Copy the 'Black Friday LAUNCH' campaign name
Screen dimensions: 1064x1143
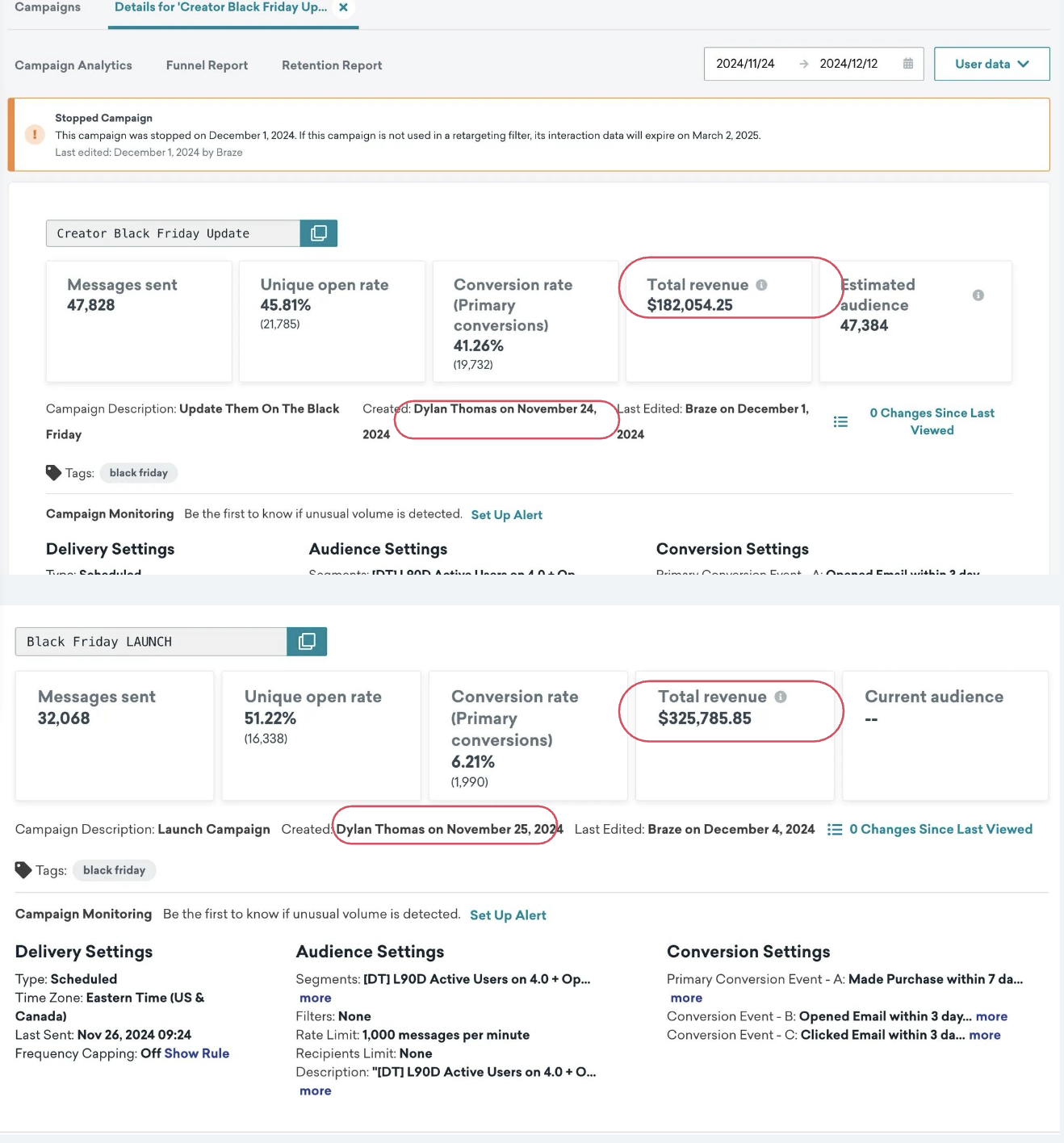click(x=307, y=642)
